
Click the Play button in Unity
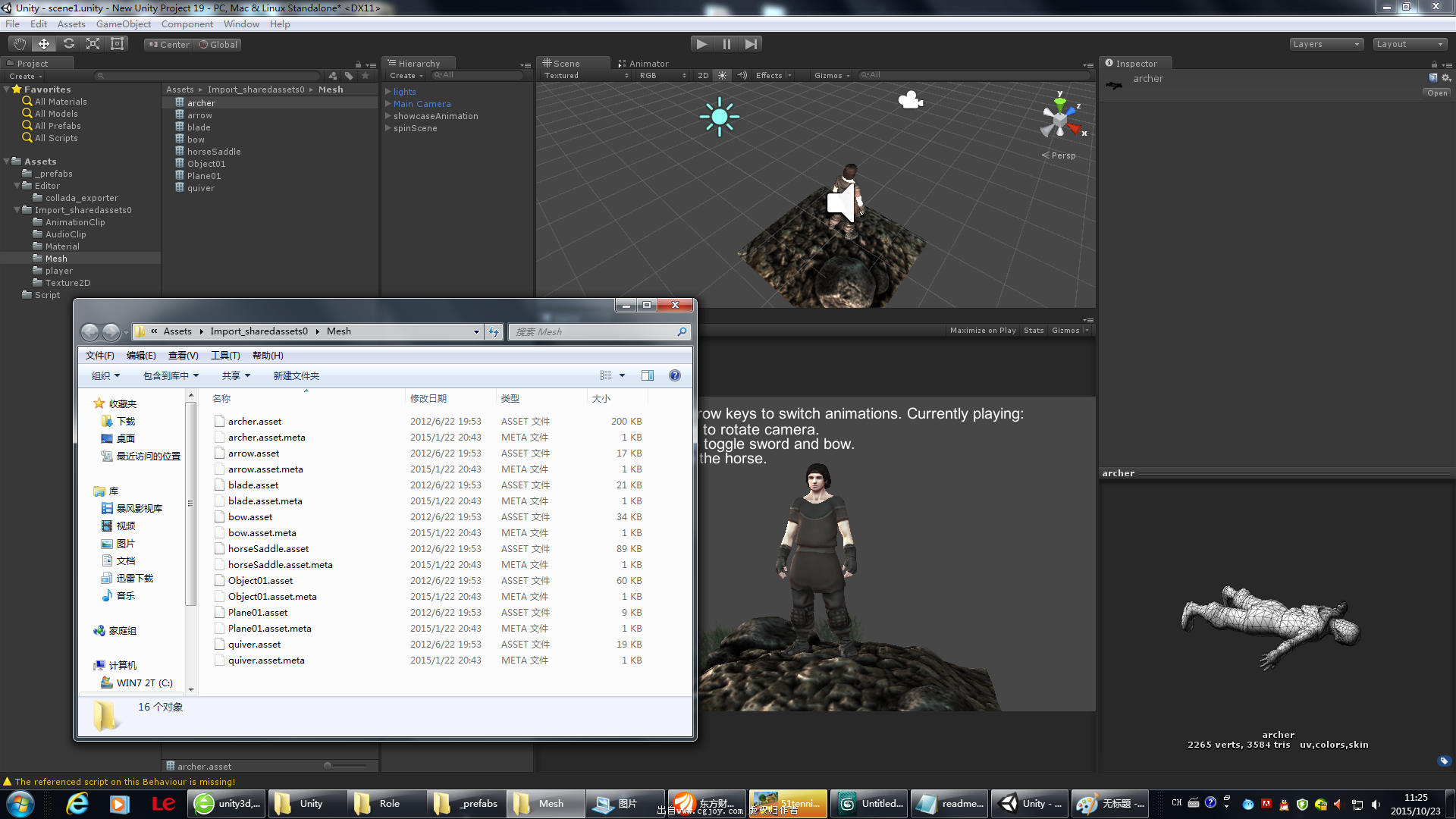702,44
